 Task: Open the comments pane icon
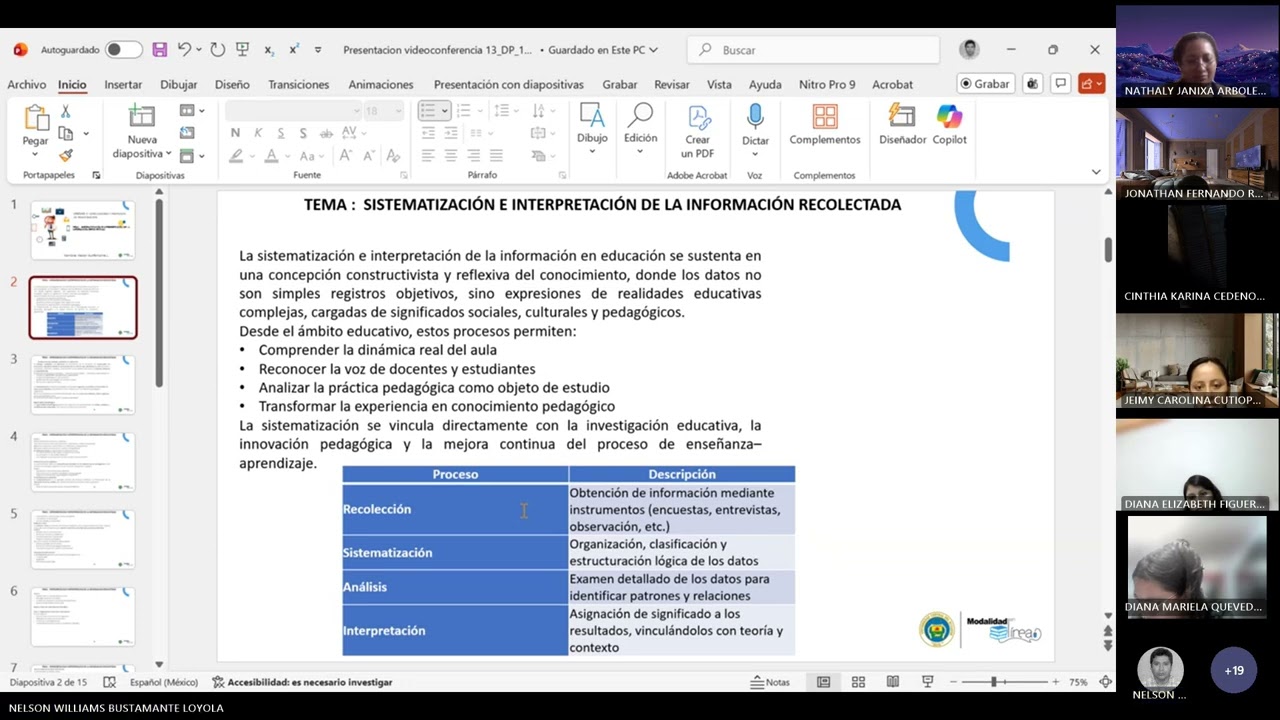click(x=1061, y=84)
